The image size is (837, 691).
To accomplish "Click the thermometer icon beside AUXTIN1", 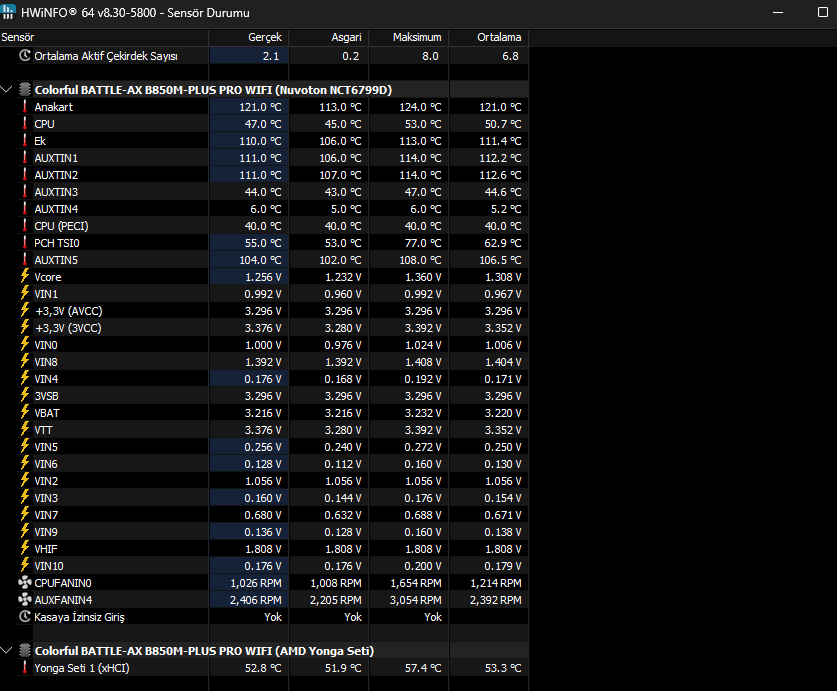I will [25, 158].
